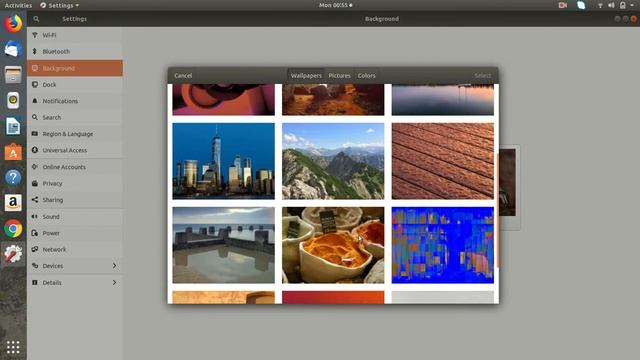Cancel the wallpaper chooser dialog
The width and height of the screenshot is (640, 360).
coord(183,76)
